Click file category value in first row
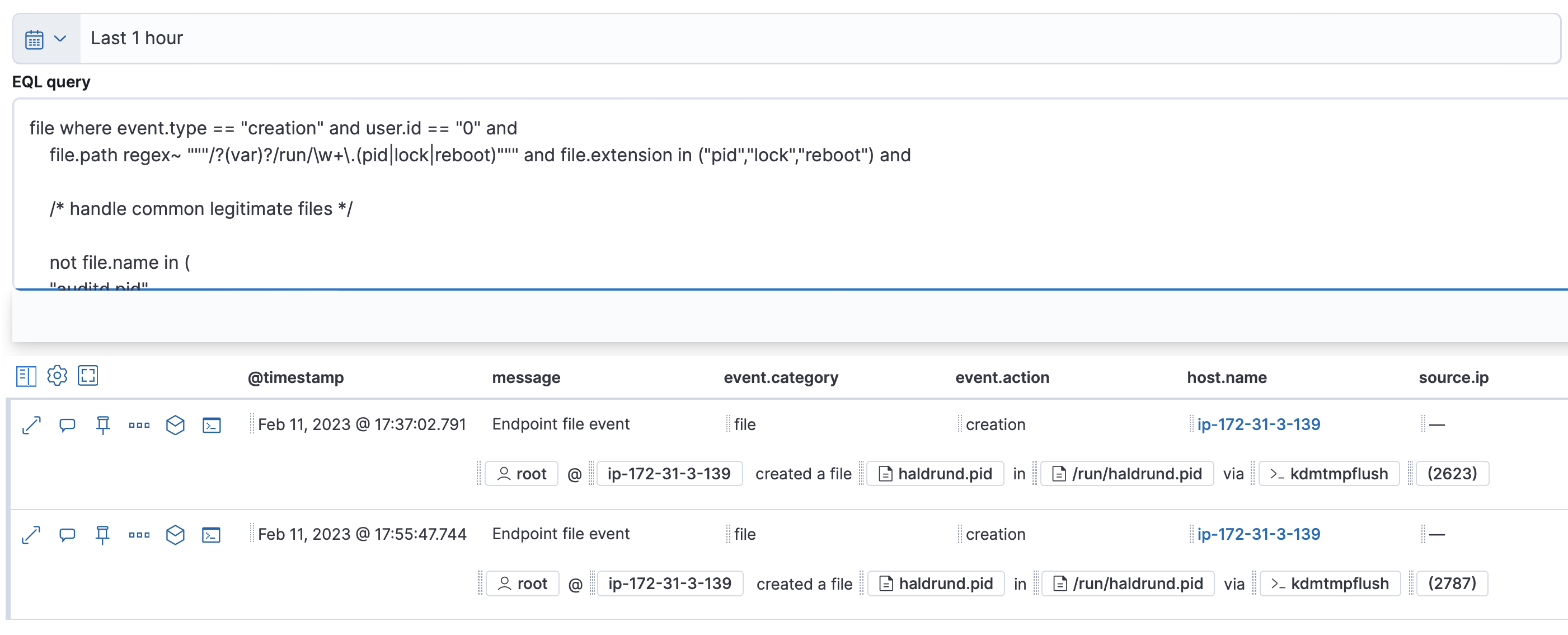 tap(744, 424)
